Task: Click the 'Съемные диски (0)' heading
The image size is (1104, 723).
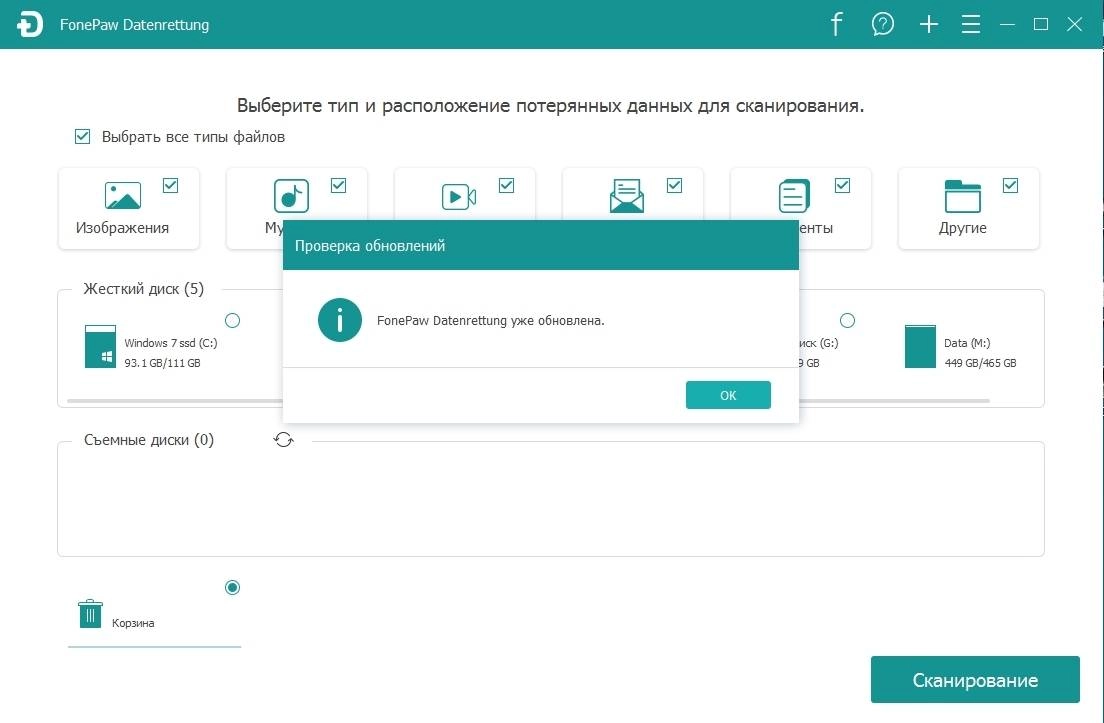Action: (x=149, y=440)
